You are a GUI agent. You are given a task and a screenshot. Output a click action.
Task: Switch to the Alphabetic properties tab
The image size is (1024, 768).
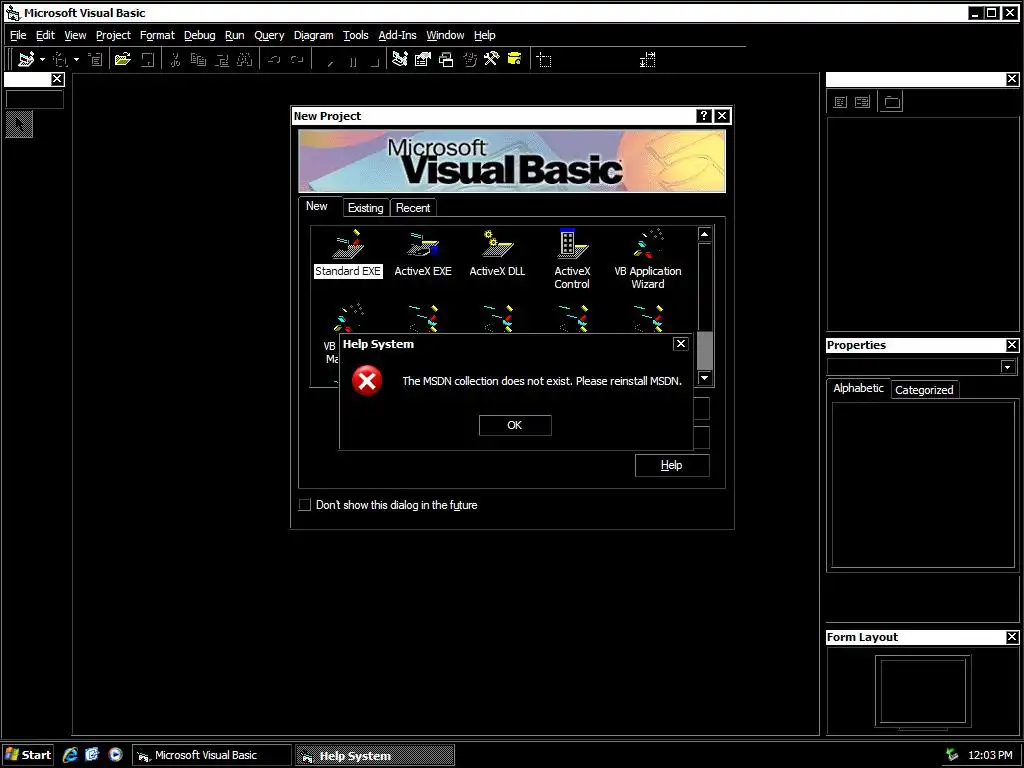pos(858,388)
